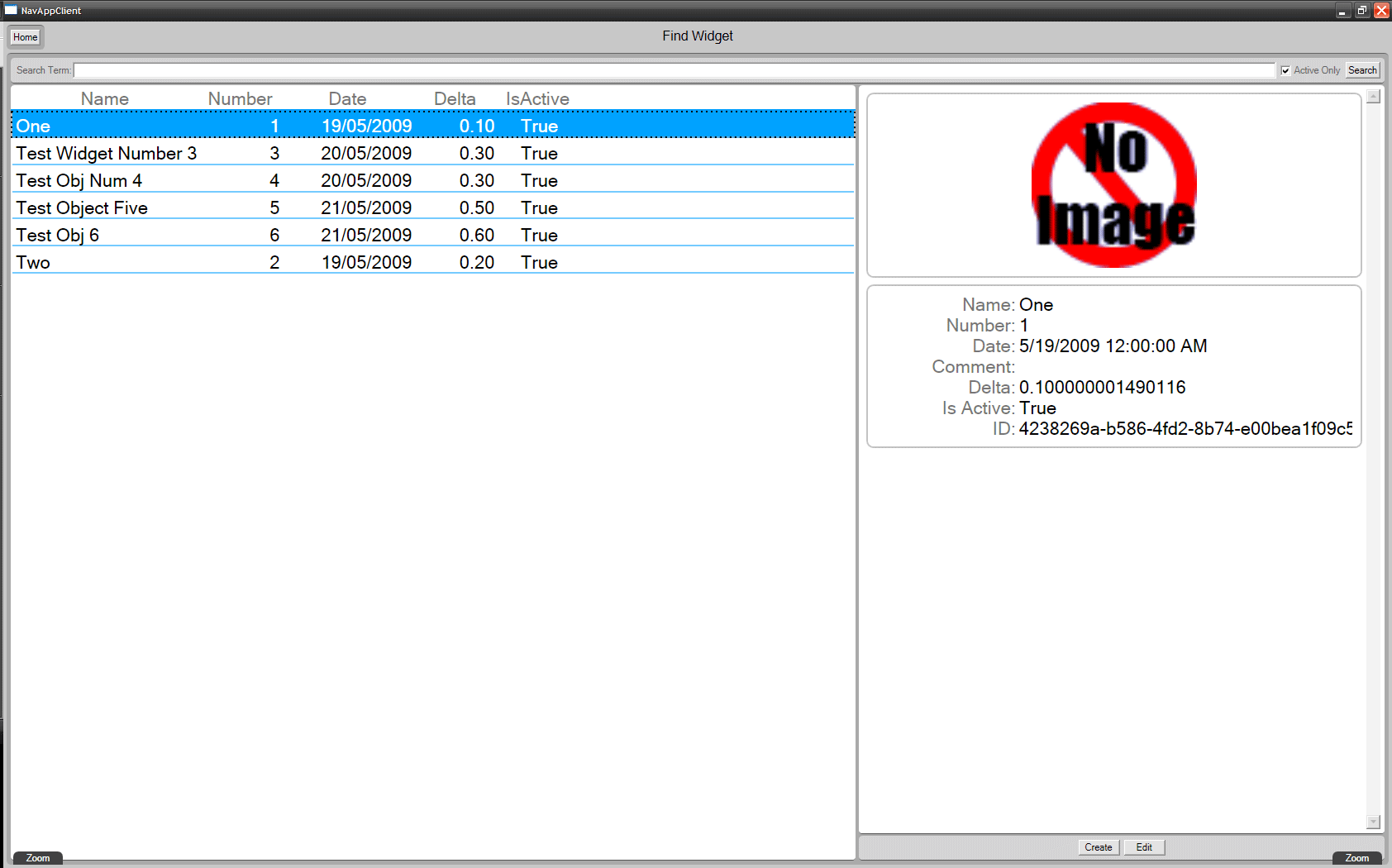Viewport: 1392px width, 868px height.
Task: Open the Zoom tab below the list
Action: [x=38, y=858]
